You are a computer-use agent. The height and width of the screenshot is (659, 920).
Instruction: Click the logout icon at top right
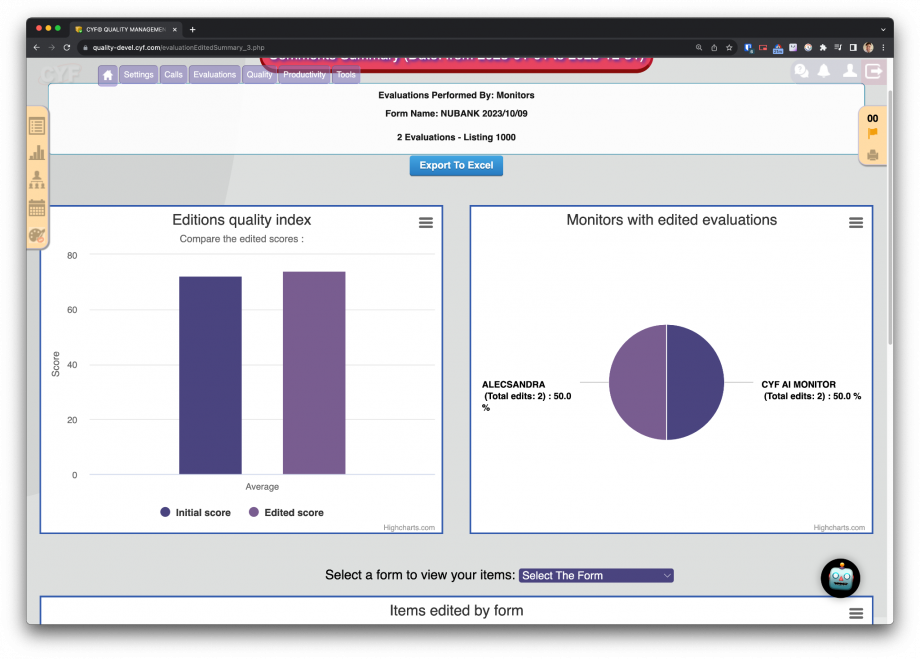coord(874,71)
